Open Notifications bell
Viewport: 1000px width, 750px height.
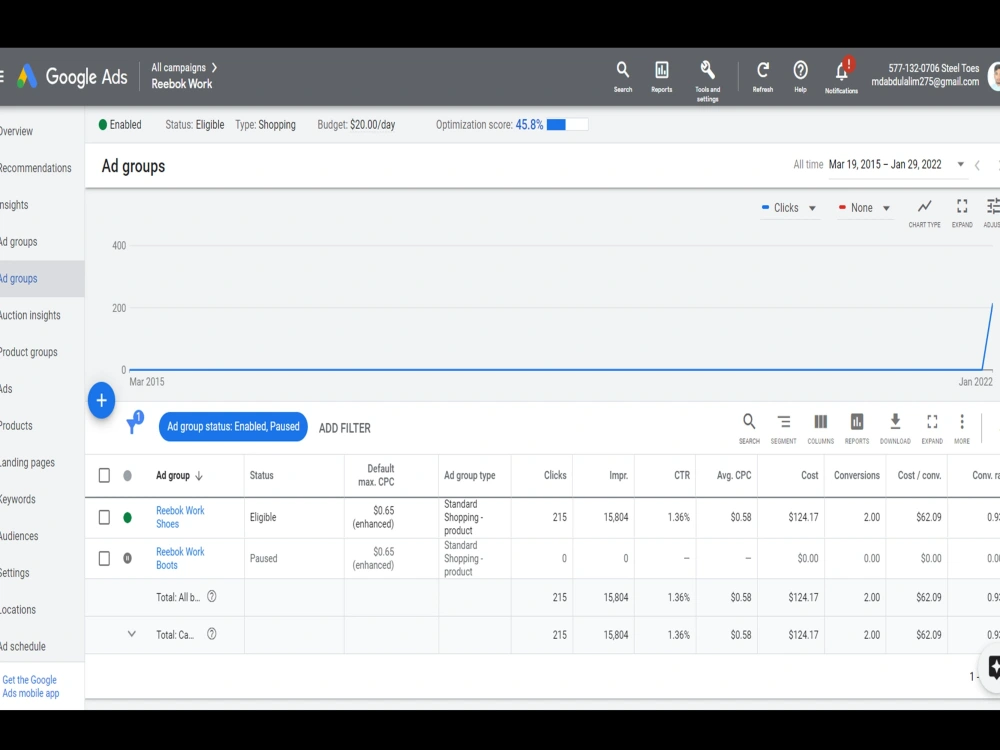click(841, 77)
